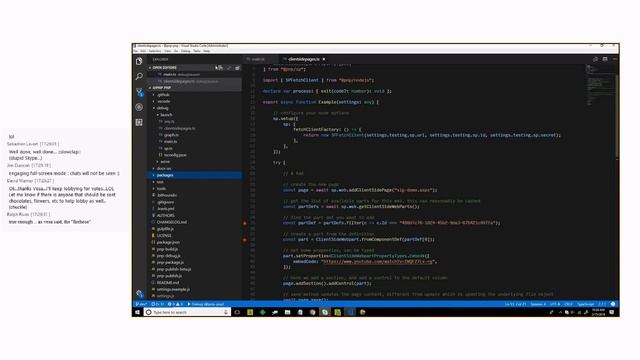
Task: Expand the tools folder
Action: coord(160,189)
